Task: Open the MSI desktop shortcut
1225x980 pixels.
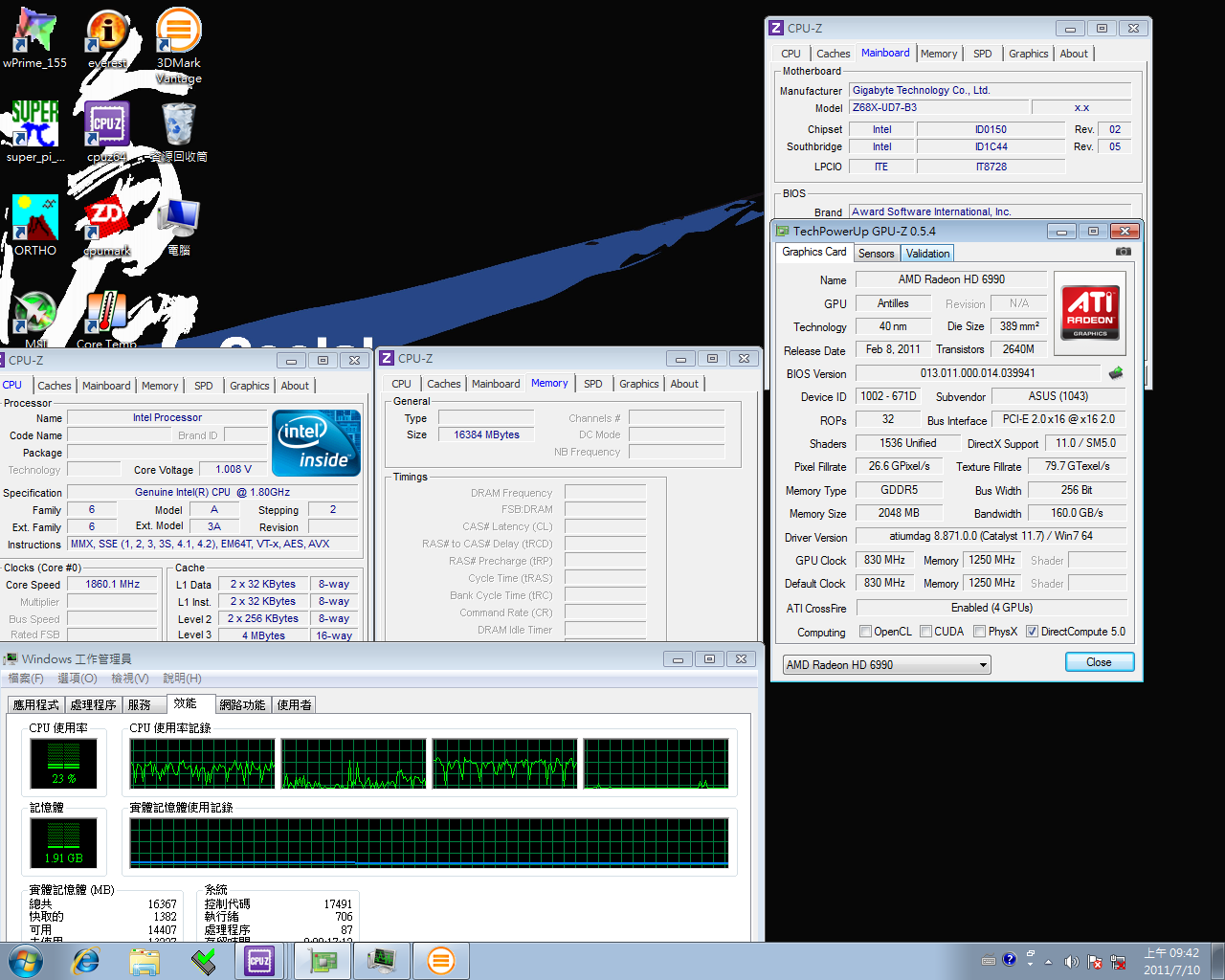Action: click(x=35, y=320)
